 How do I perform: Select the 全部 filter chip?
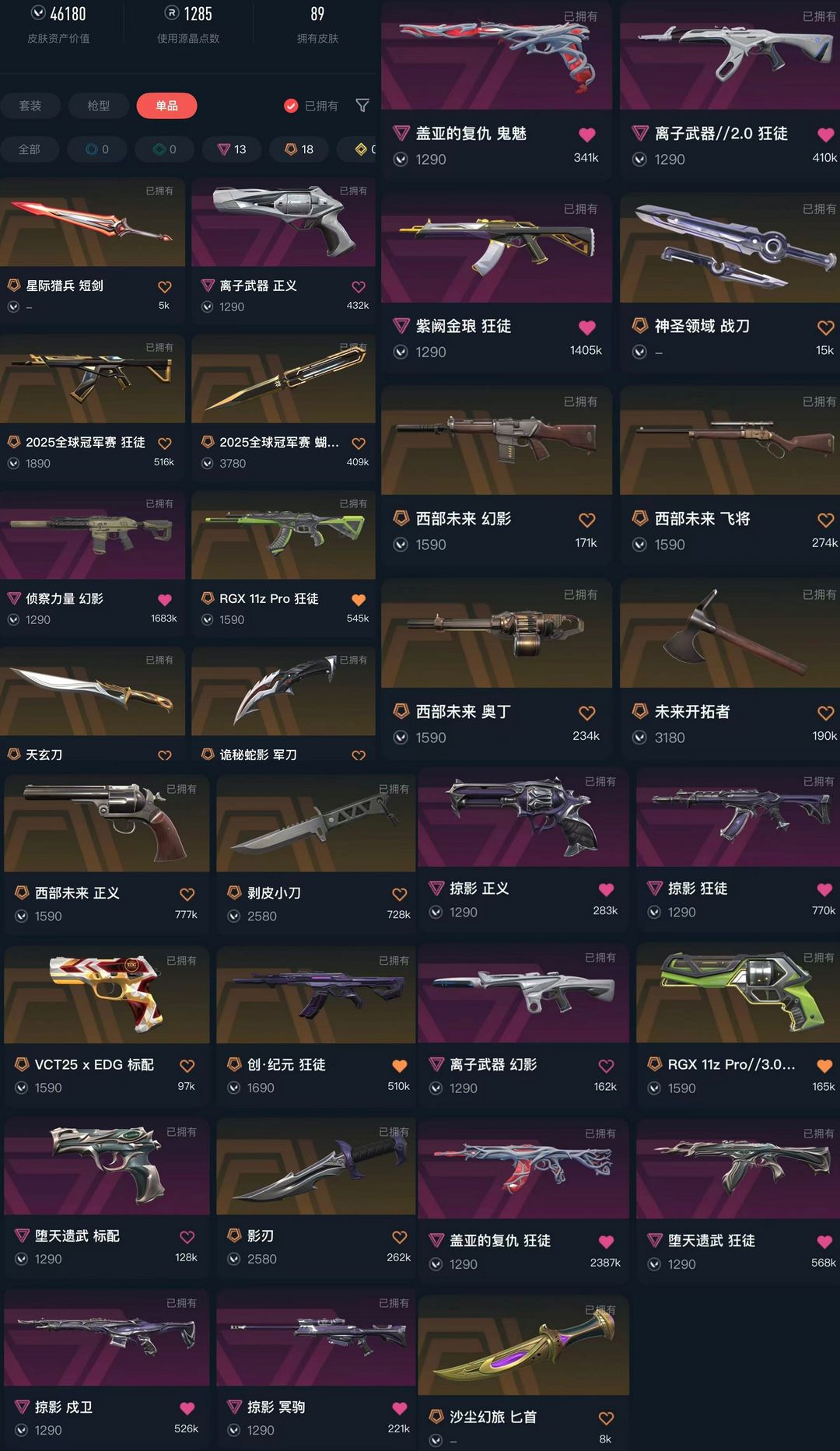(30, 149)
